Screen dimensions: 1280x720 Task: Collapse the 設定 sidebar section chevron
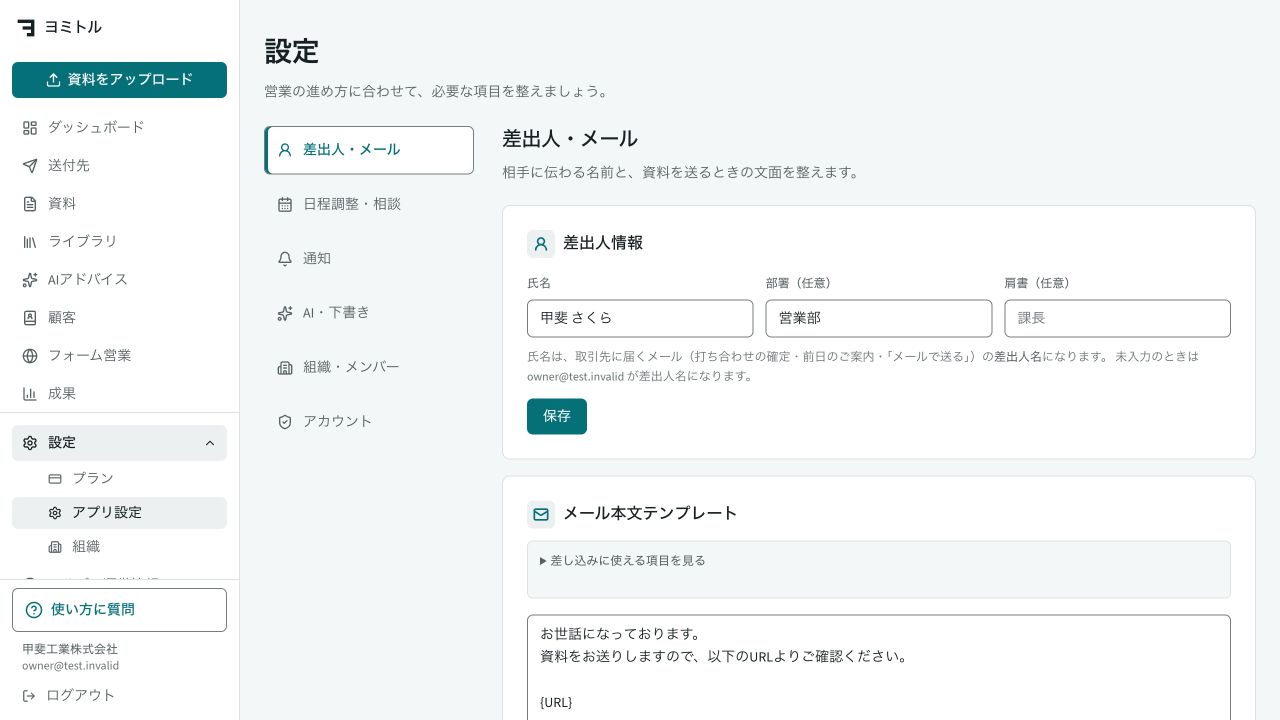(x=210, y=443)
